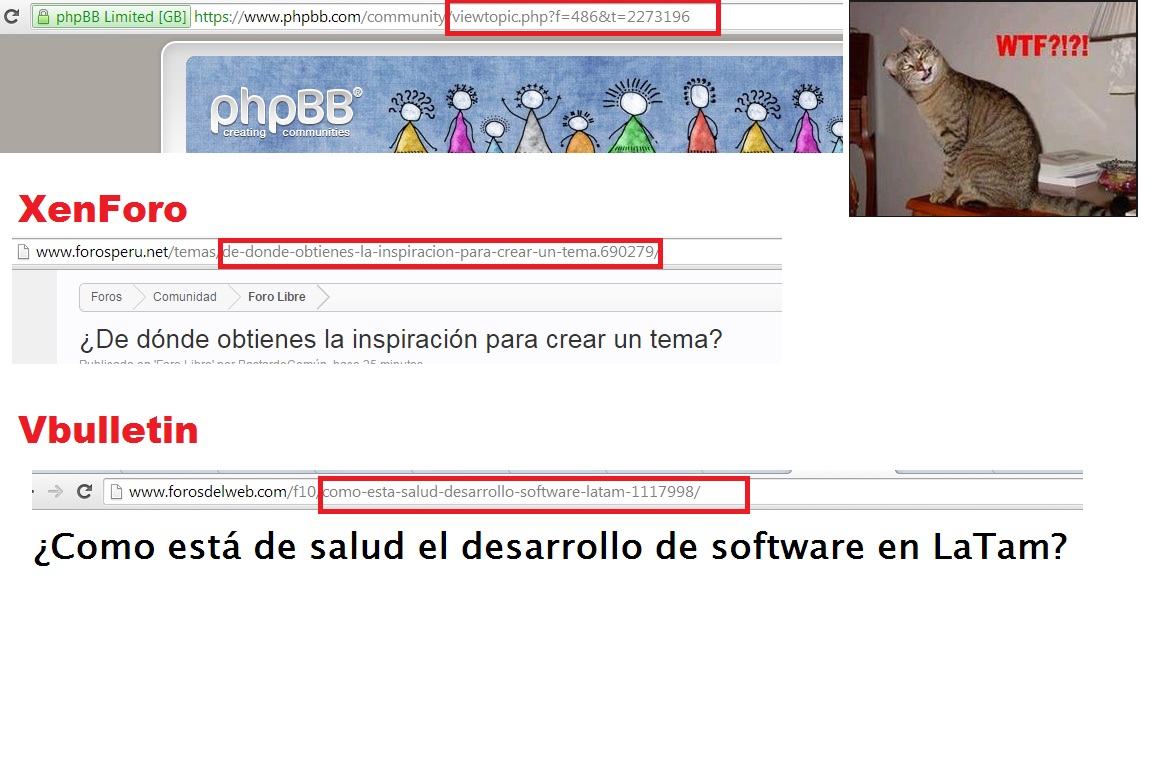Click the green padlock security icon
The width and height of the screenshot is (1159, 768).
pyautogui.click(x=43, y=17)
